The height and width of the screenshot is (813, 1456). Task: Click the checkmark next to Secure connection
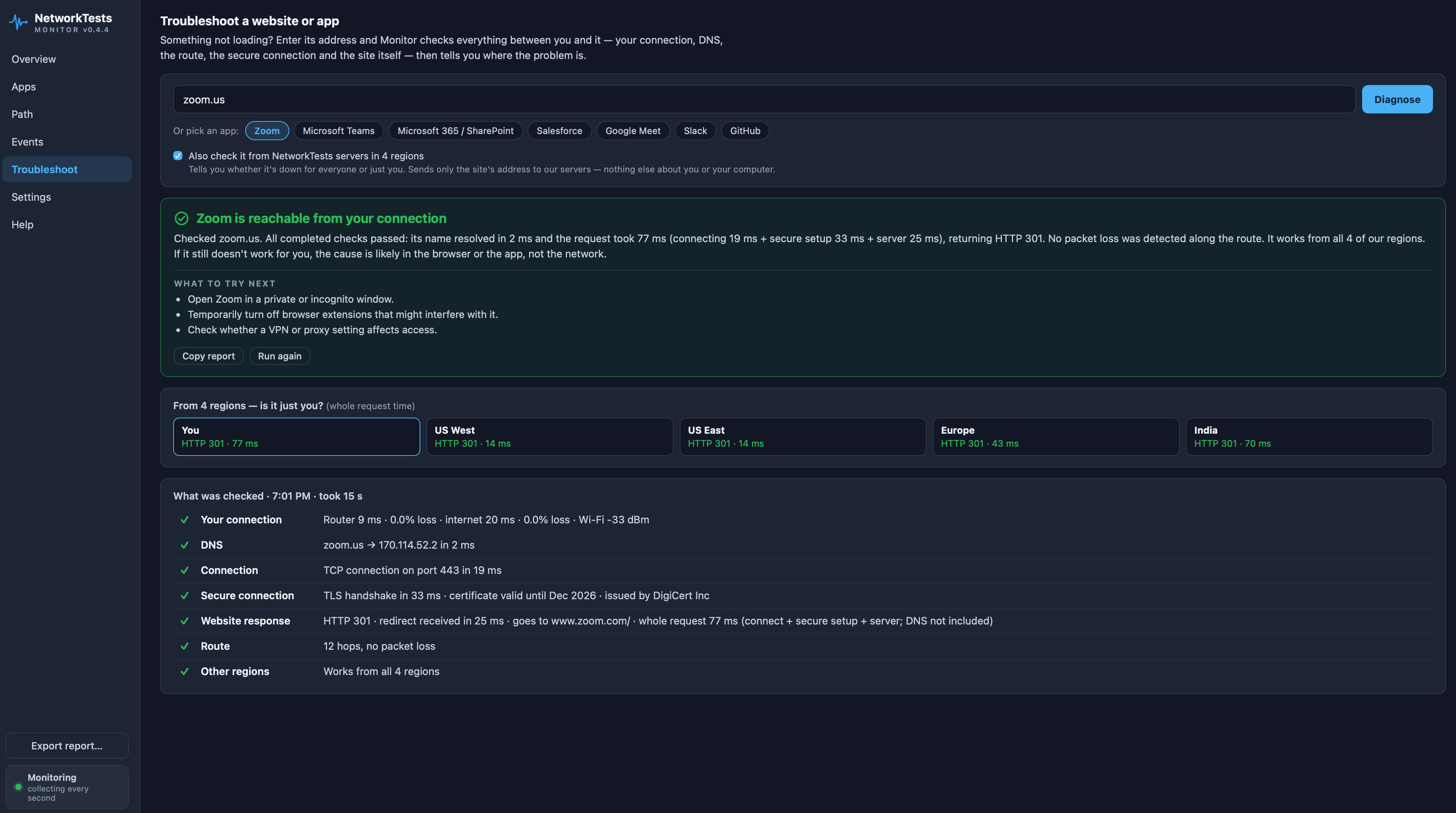pos(184,595)
